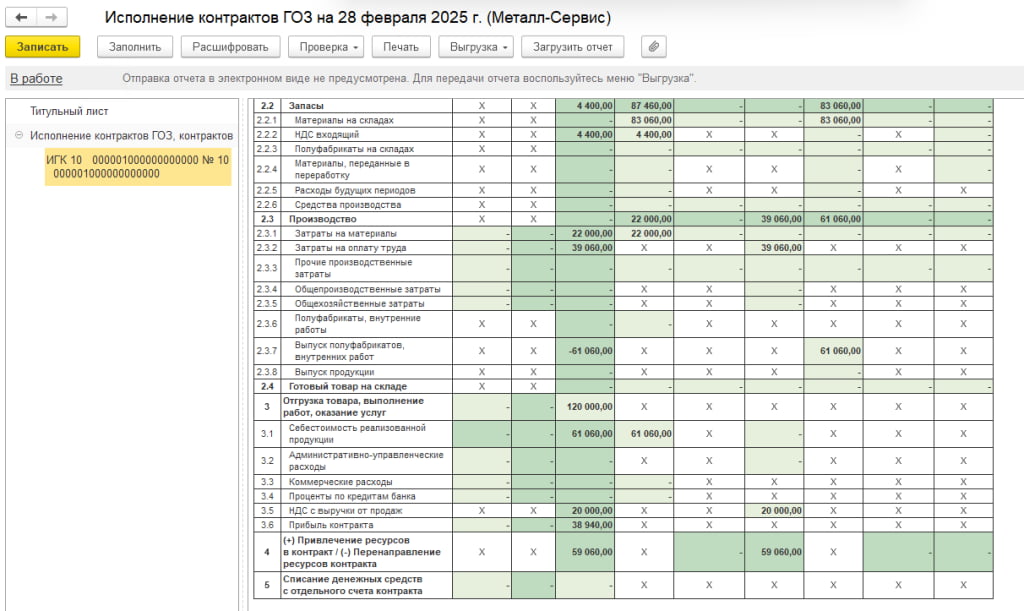Open attachments via the paperclip icon
The image size is (1024, 611).
point(653,47)
